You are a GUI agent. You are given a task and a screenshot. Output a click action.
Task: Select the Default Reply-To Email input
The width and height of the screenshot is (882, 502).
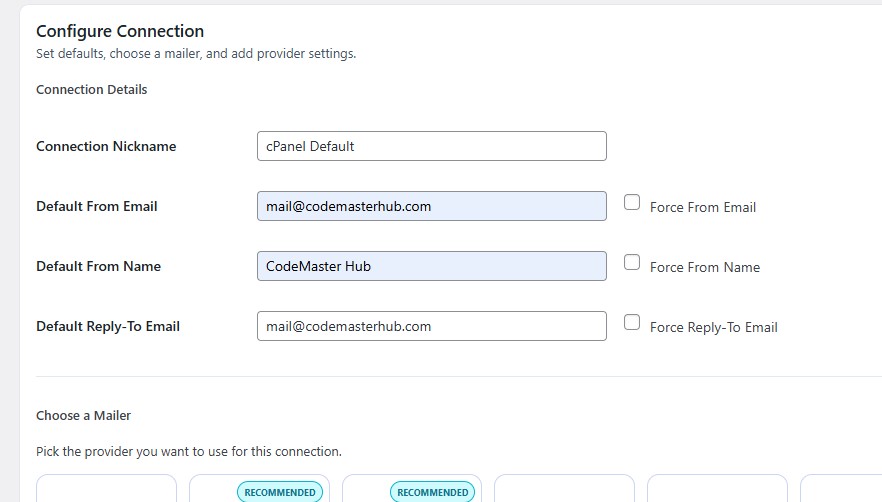(x=431, y=326)
